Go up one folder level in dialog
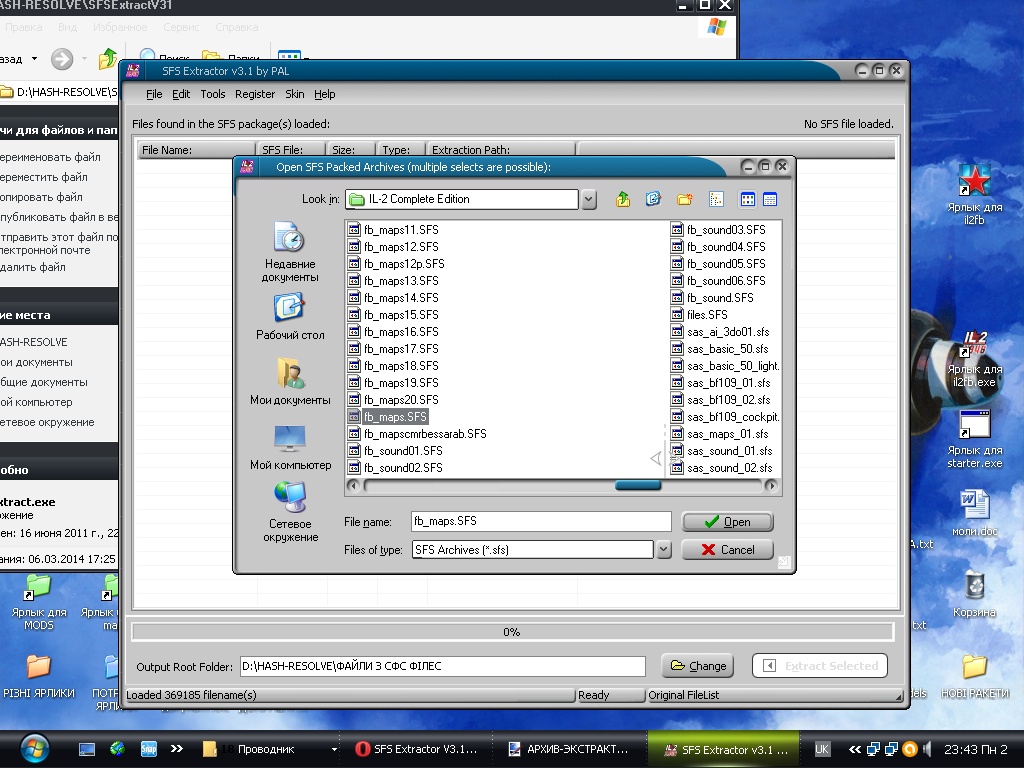Image resolution: width=1024 pixels, height=768 pixels. pyautogui.click(x=623, y=199)
